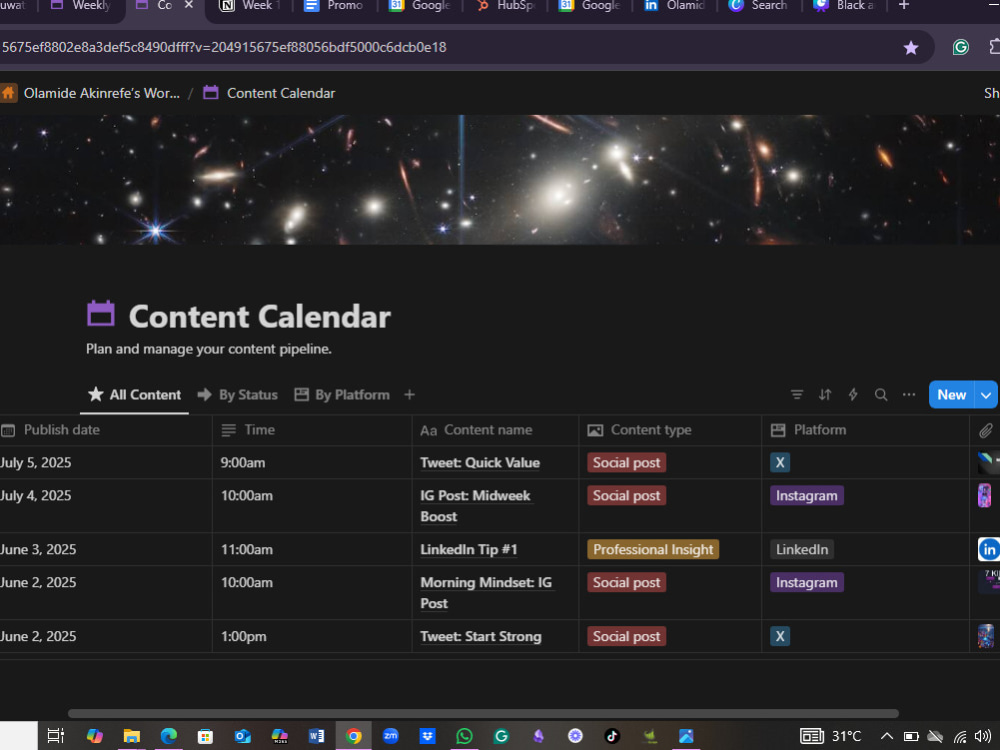
Task: Open the sort options icon
Action: (x=825, y=395)
